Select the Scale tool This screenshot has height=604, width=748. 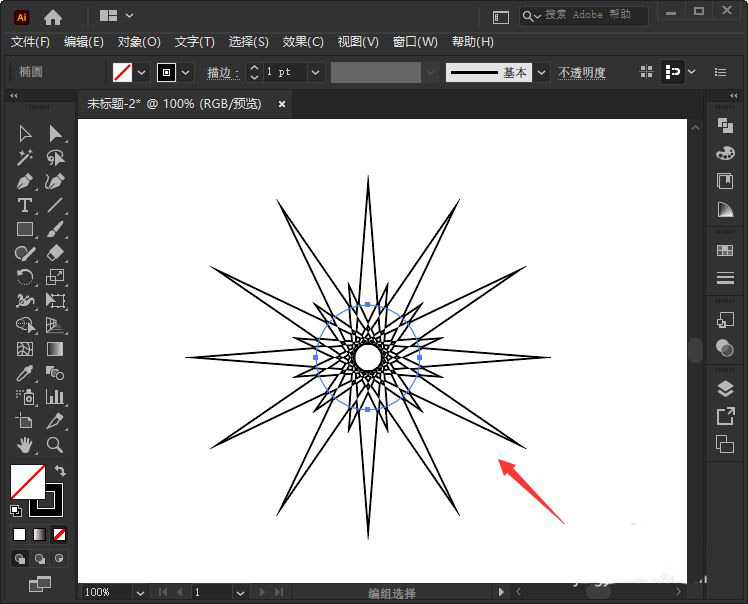click(x=55, y=277)
